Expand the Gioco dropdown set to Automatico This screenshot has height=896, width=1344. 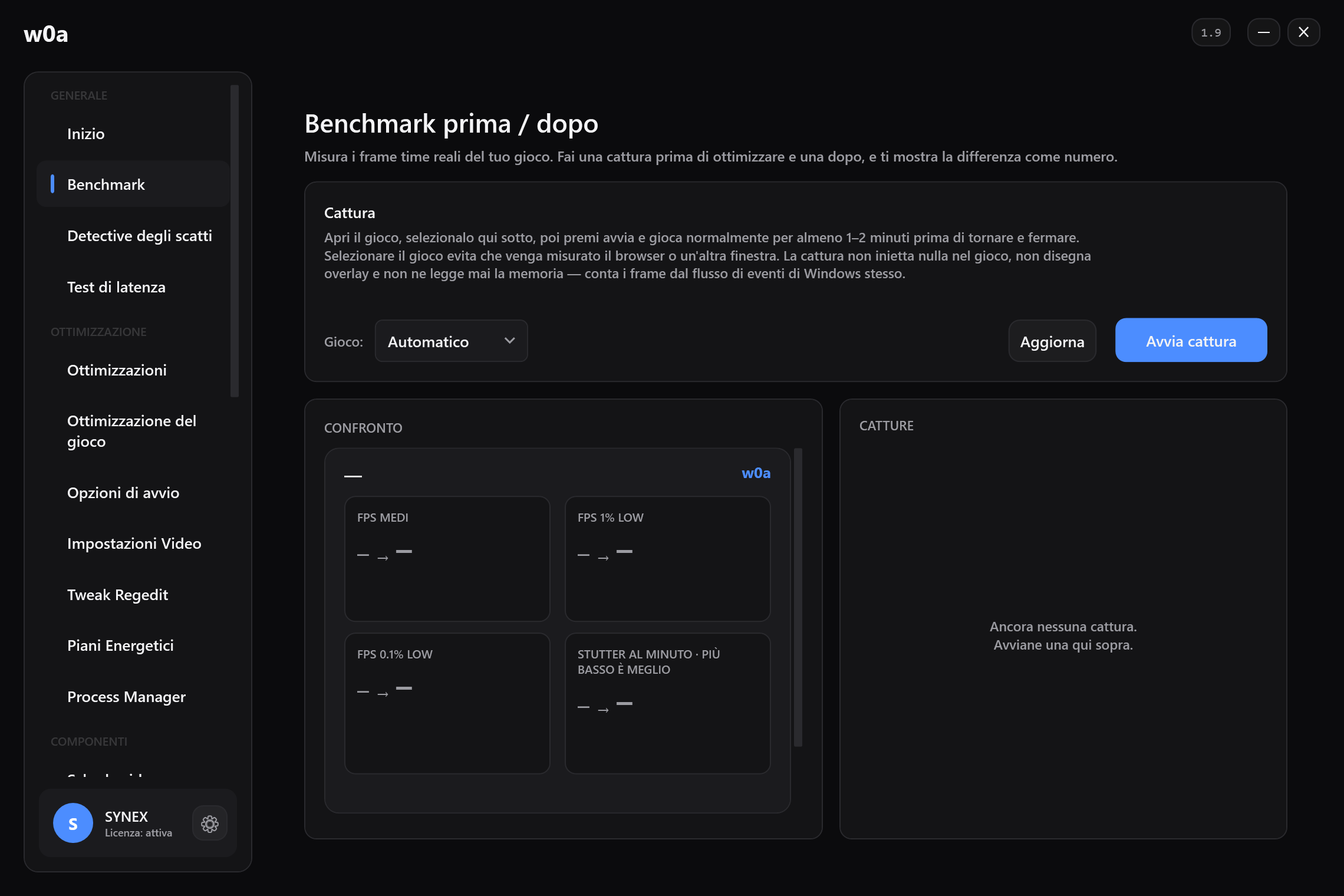pyautogui.click(x=451, y=341)
